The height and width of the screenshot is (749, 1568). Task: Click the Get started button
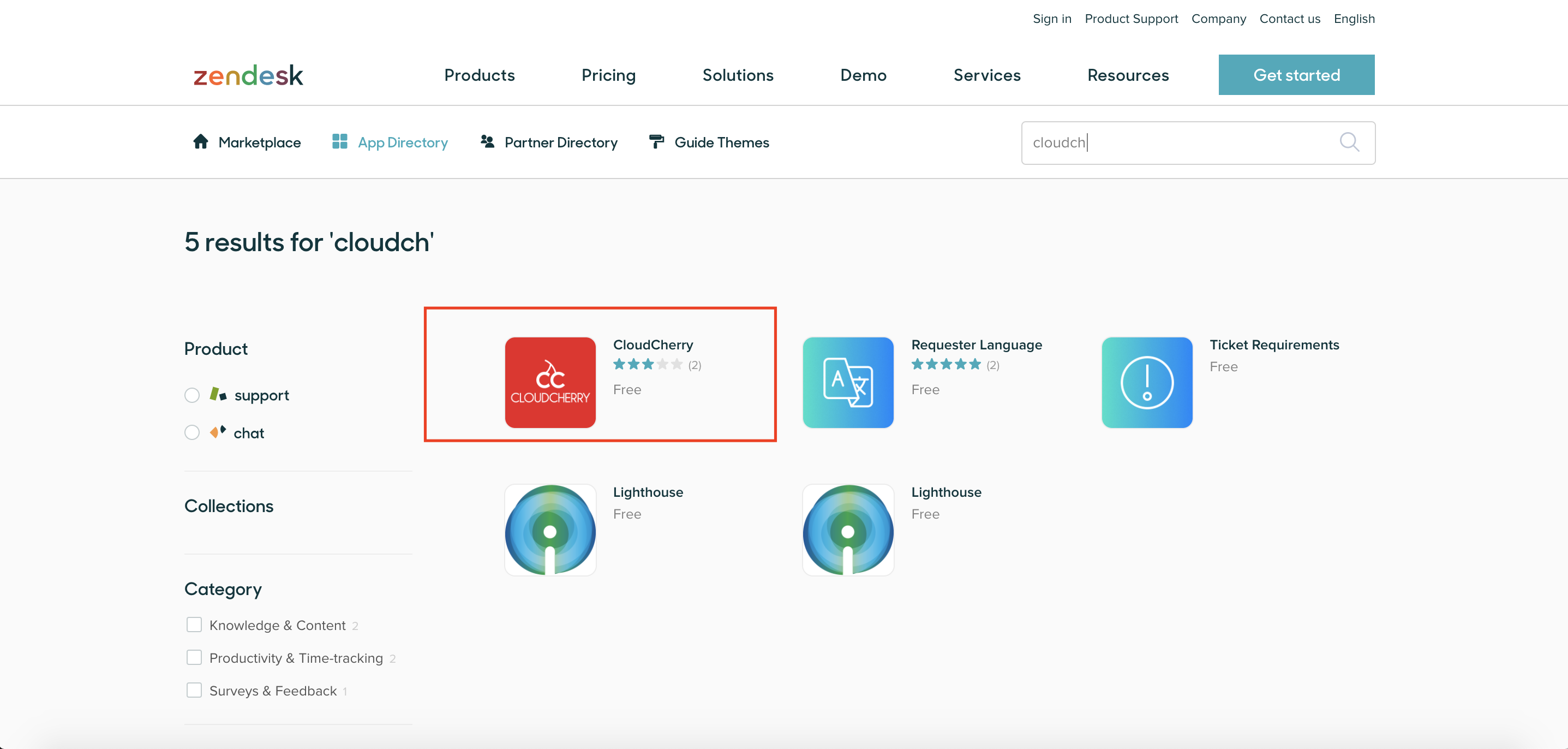[1296, 75]
